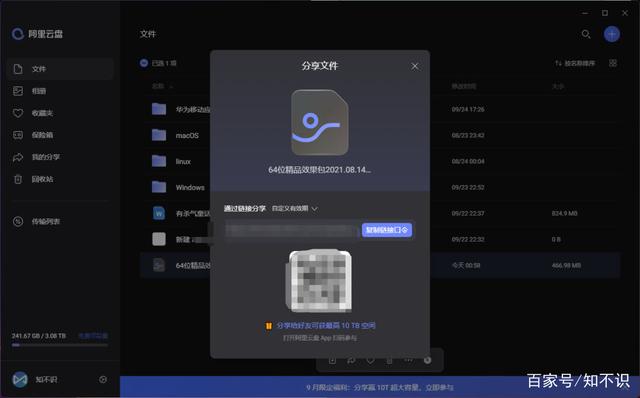Image resolution: width=640 pixels, height=398 pixels.
Task: Click trash icon in floating toolbar
Action: [x=389, y=360]
